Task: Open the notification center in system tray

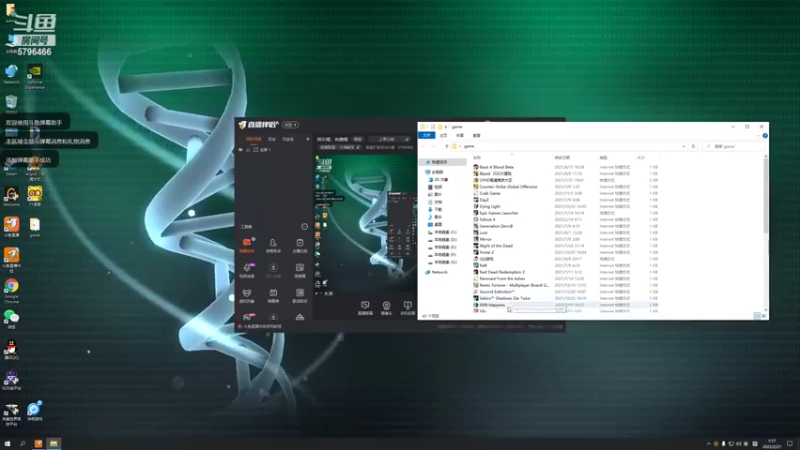Action: 790,444
